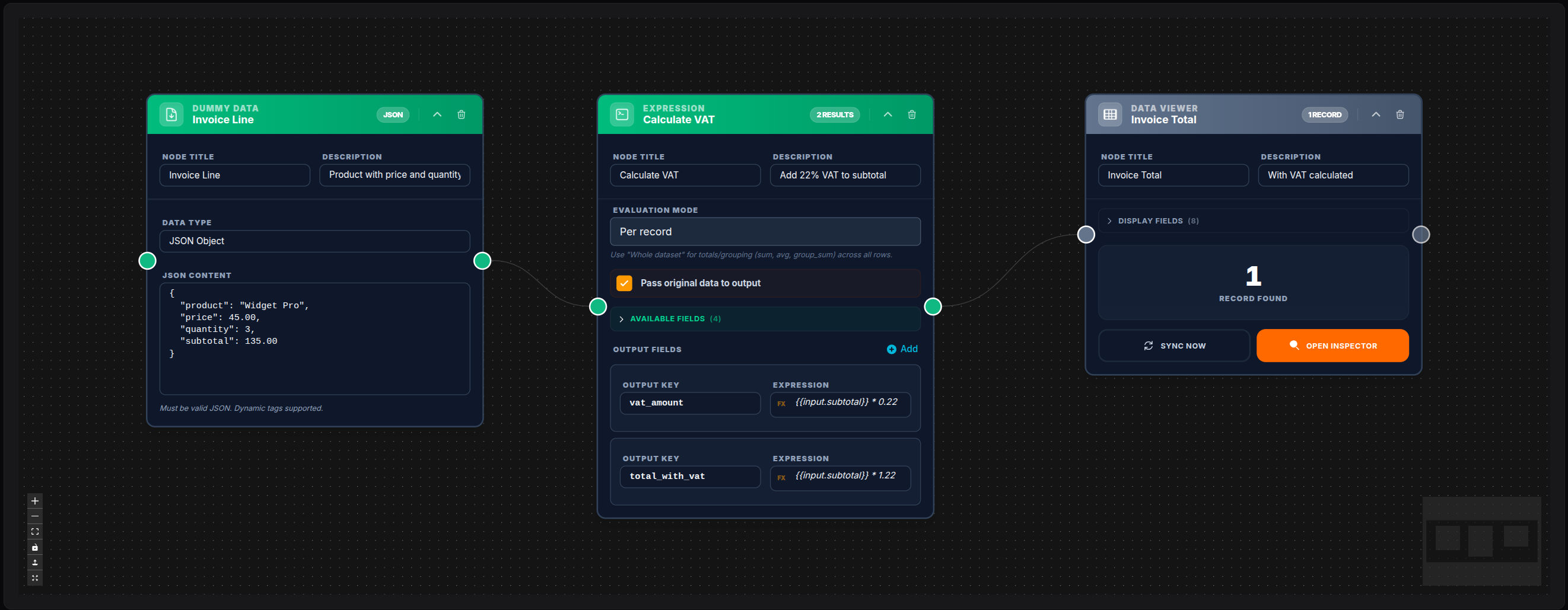Click the export icon in the canvas toolbar
The width and height of the screenshot is (1568, 610).
(x=34, y=563)
